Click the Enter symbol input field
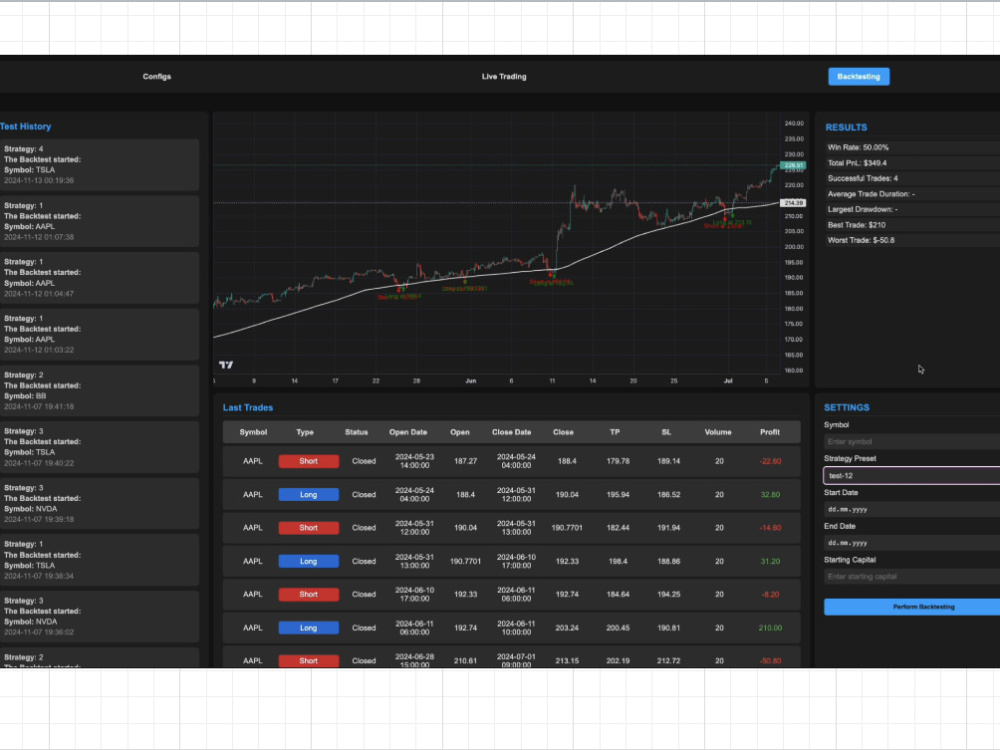1000x750 pixels. coord(910,441)
